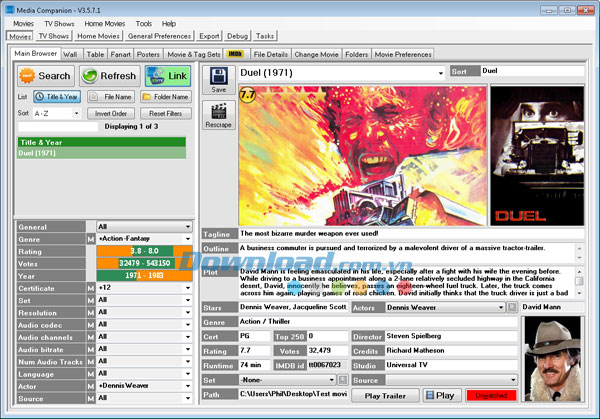
Task: Click the Path field in details
Action: [293, 394]
